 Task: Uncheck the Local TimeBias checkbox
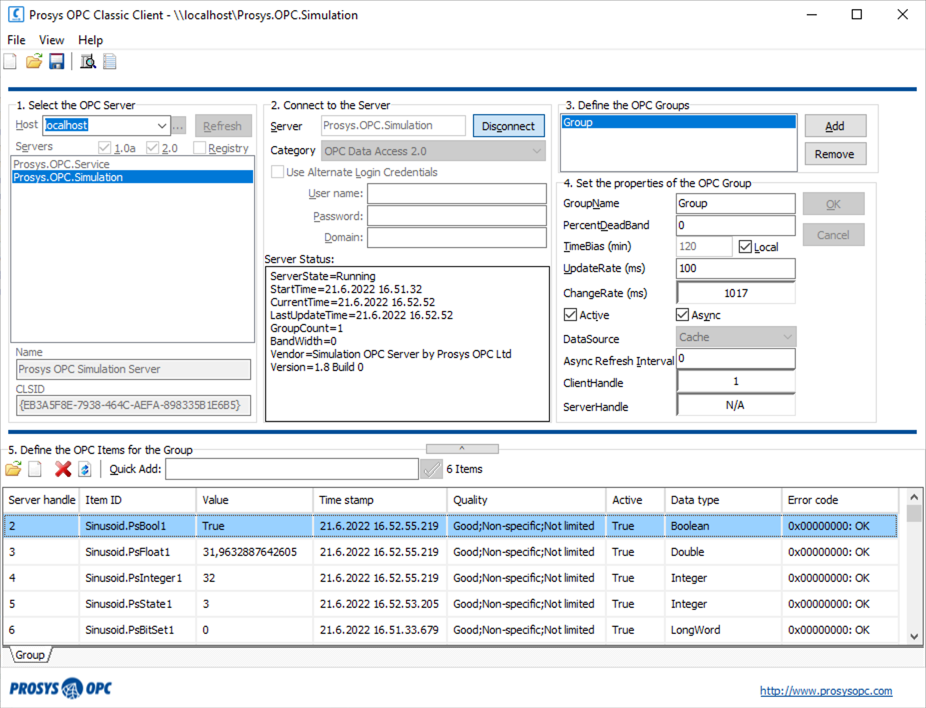click(745, 247)
